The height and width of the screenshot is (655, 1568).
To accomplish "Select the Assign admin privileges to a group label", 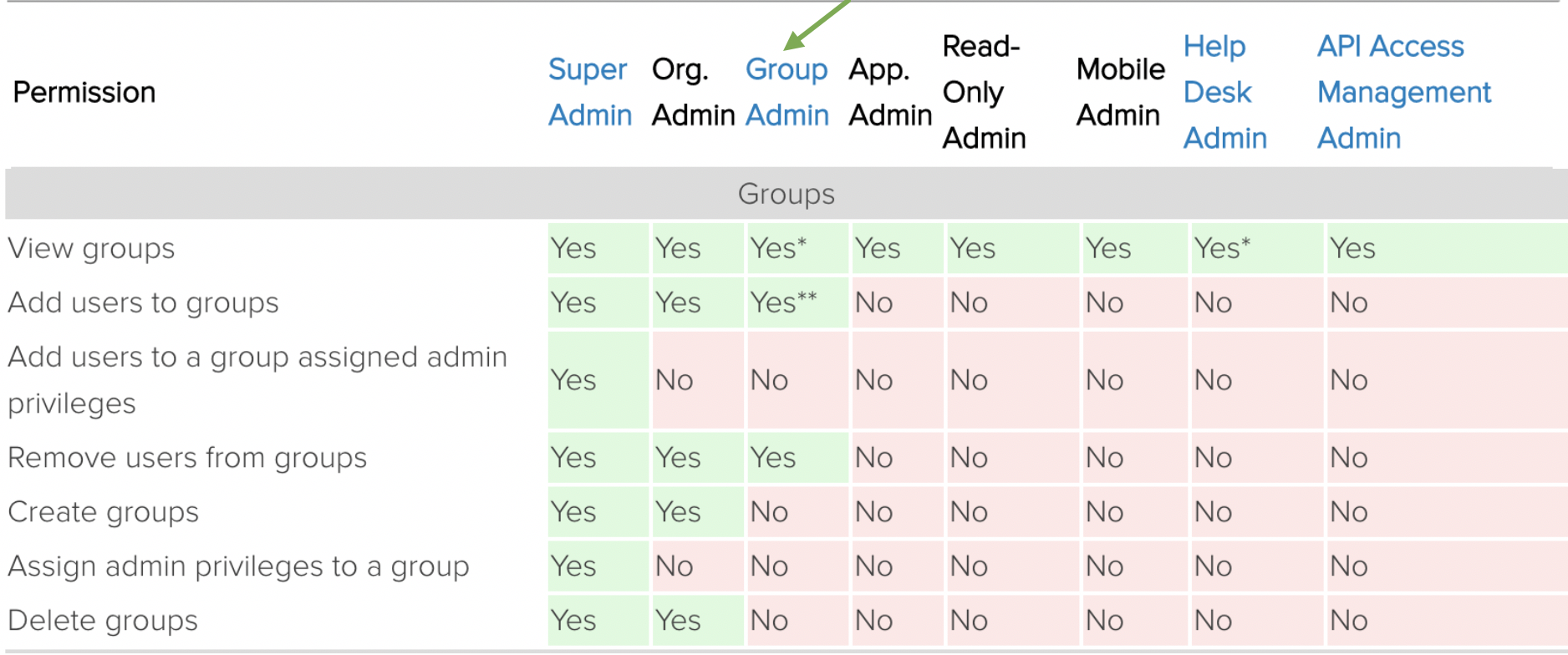I will 238,566.
